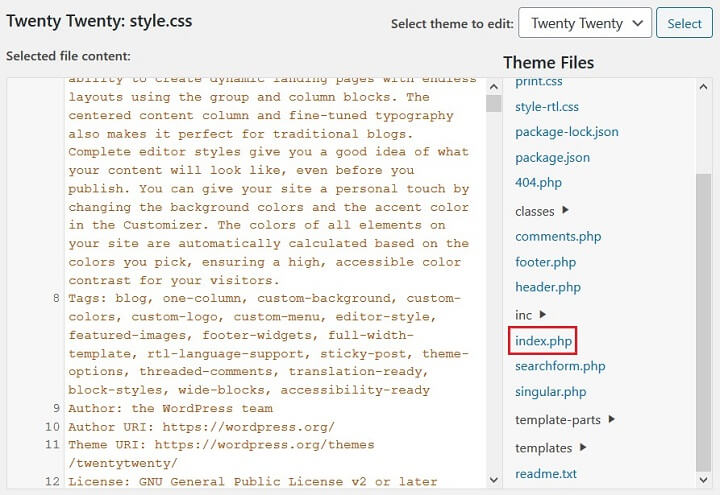This screenshot has height=495, width=720.
Task: Open comments.php file
Action: (558, 236)
